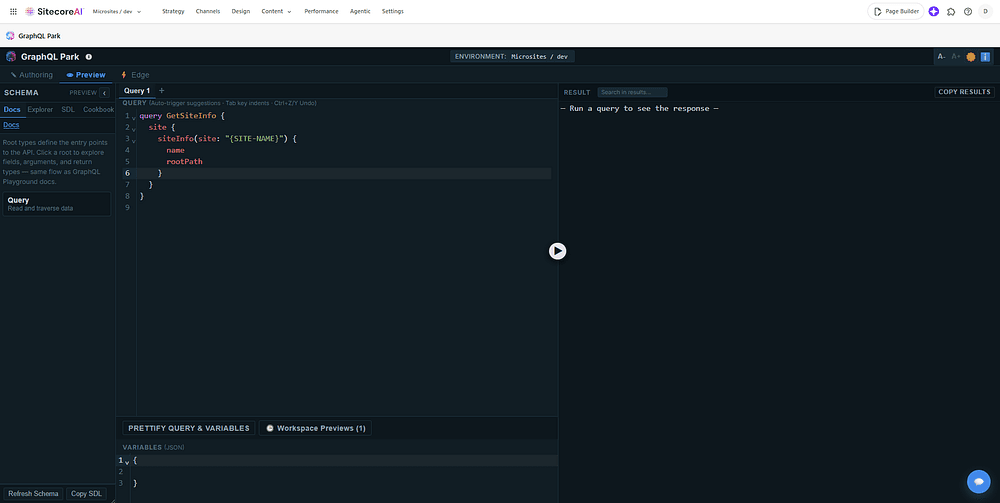Open the Microsites / dev environment dropdown
The width and height of the screenshot is (1000, 503).
point(117,11)
